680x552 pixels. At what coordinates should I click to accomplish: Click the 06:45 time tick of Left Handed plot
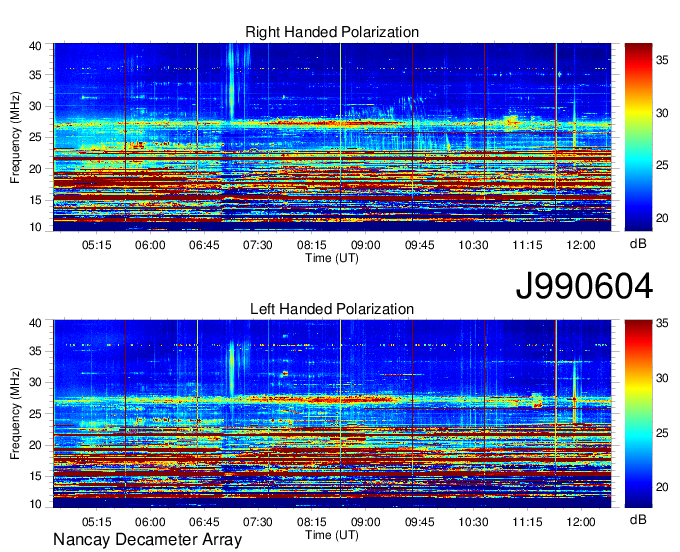[x=204, y=522]
